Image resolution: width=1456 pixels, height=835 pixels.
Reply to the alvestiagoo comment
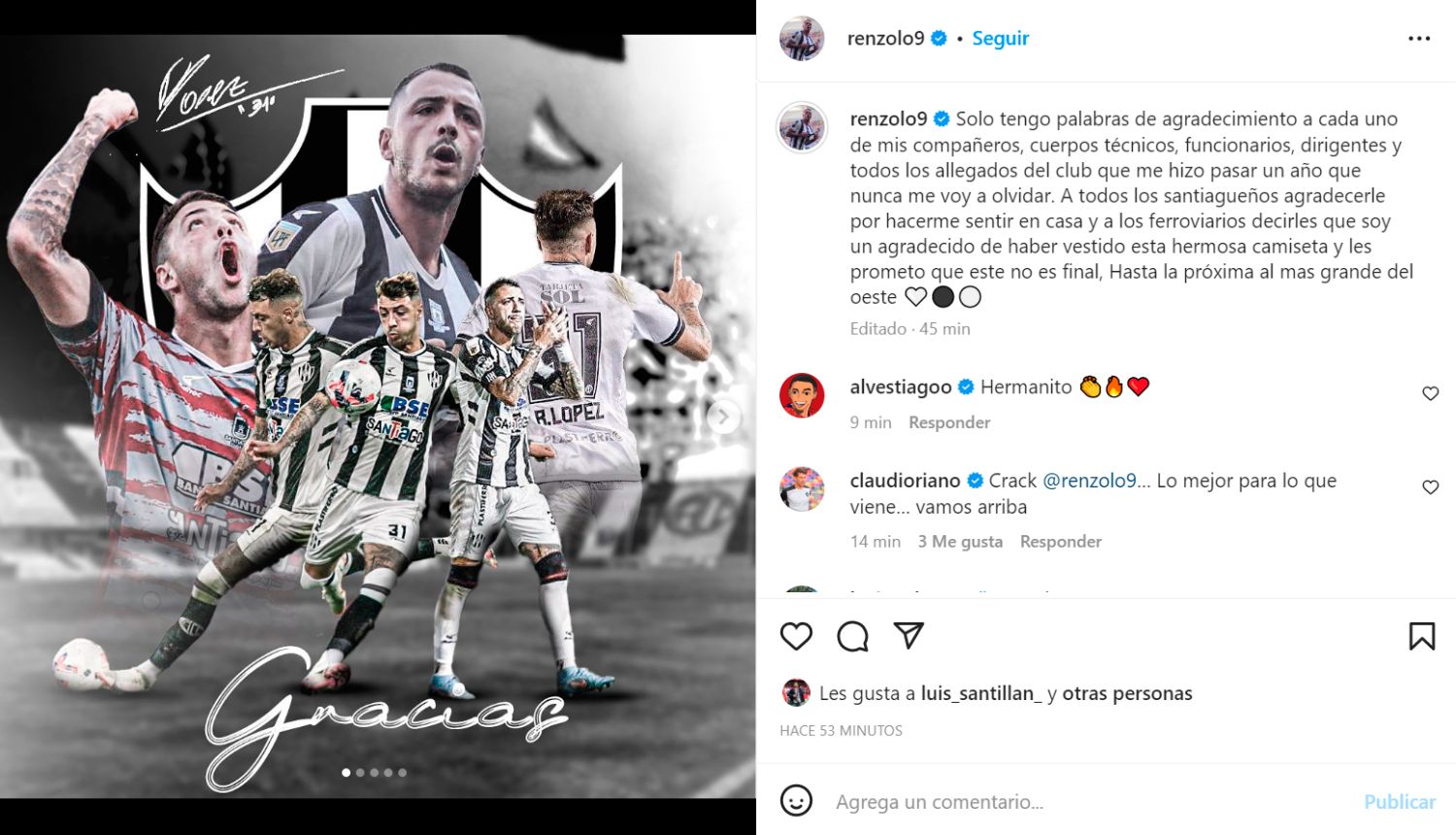click(x=949, y=422)
